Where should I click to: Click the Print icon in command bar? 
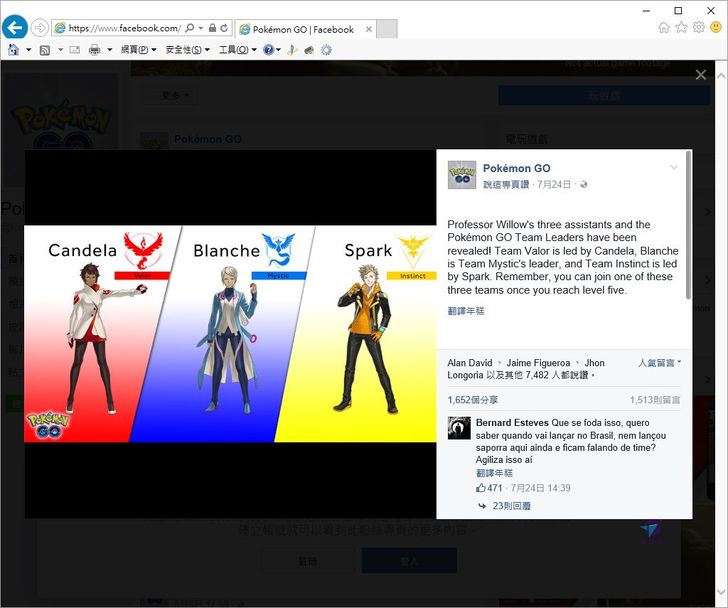tap(94, 50)
